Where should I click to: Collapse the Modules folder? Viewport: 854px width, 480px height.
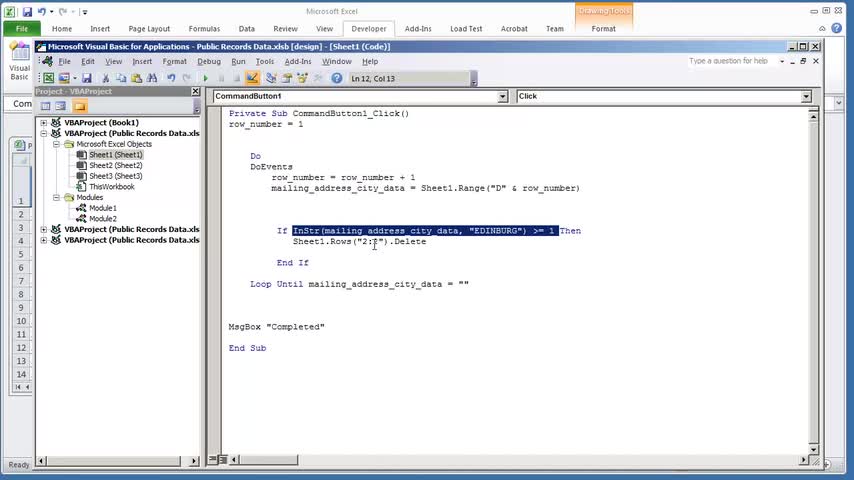coord(56,198)
